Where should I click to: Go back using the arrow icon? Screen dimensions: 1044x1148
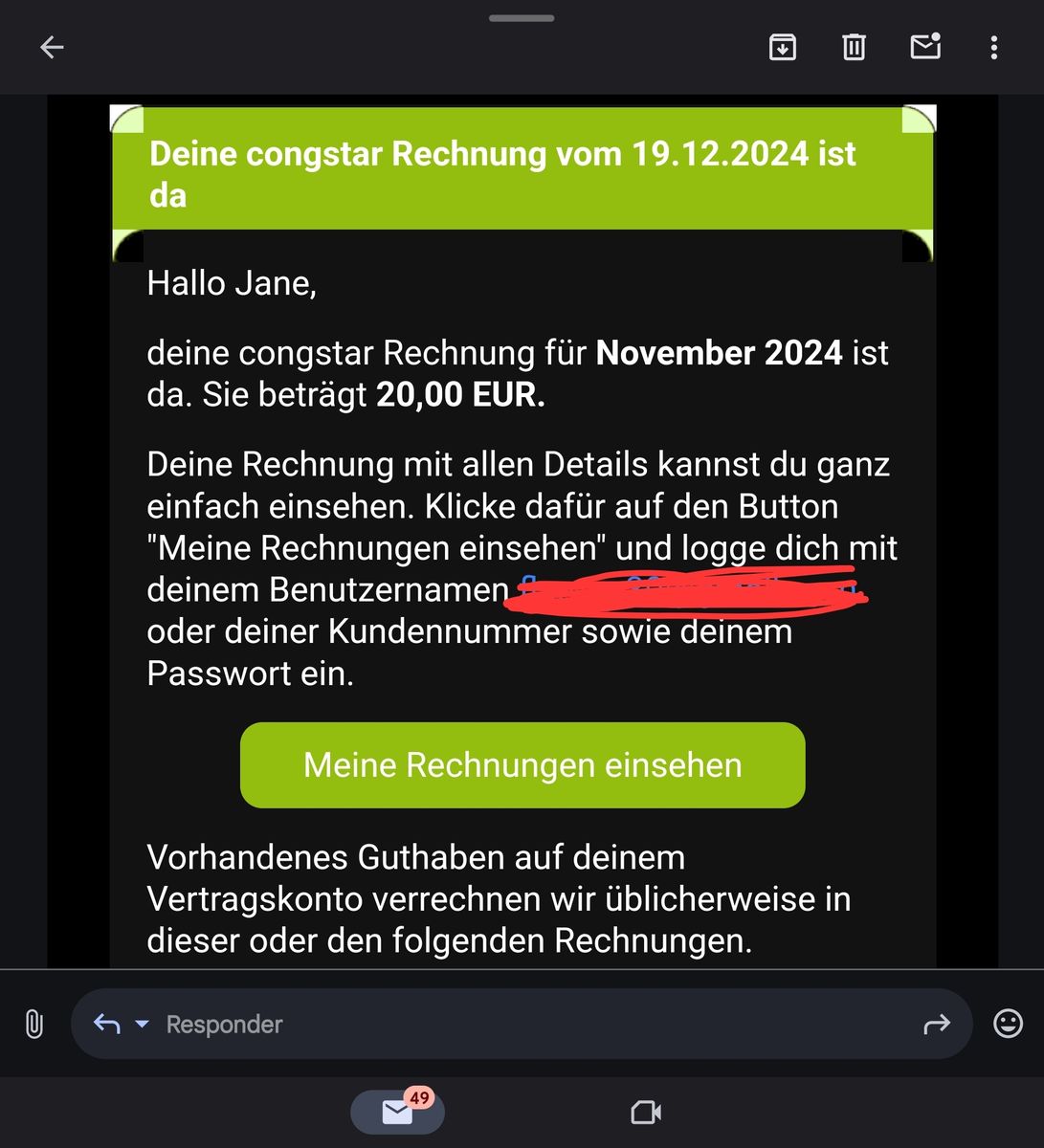click(52, 47)
